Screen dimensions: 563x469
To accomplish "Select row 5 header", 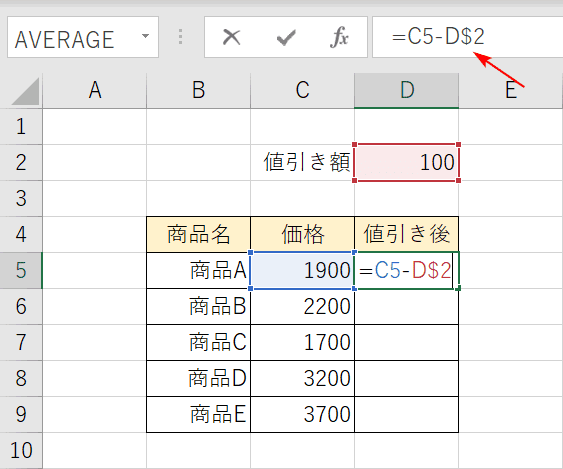I will [x=21, y=270].
